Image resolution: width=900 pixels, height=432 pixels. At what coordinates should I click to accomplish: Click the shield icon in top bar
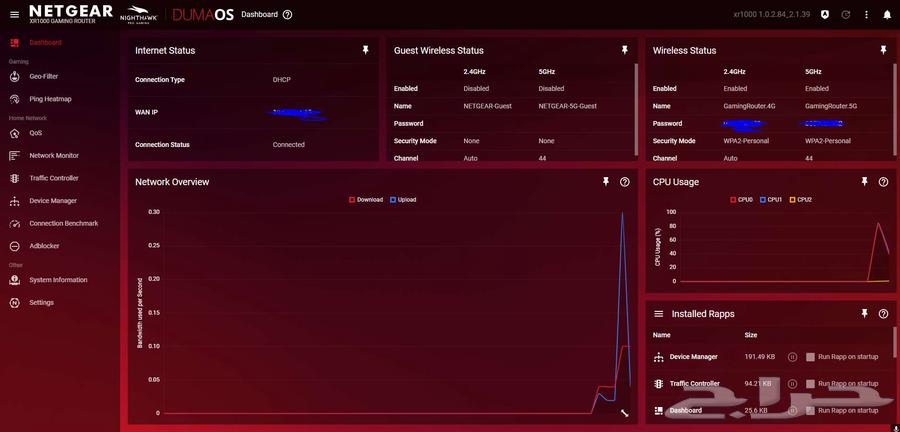pyautogui.click(x=824, y=14)
